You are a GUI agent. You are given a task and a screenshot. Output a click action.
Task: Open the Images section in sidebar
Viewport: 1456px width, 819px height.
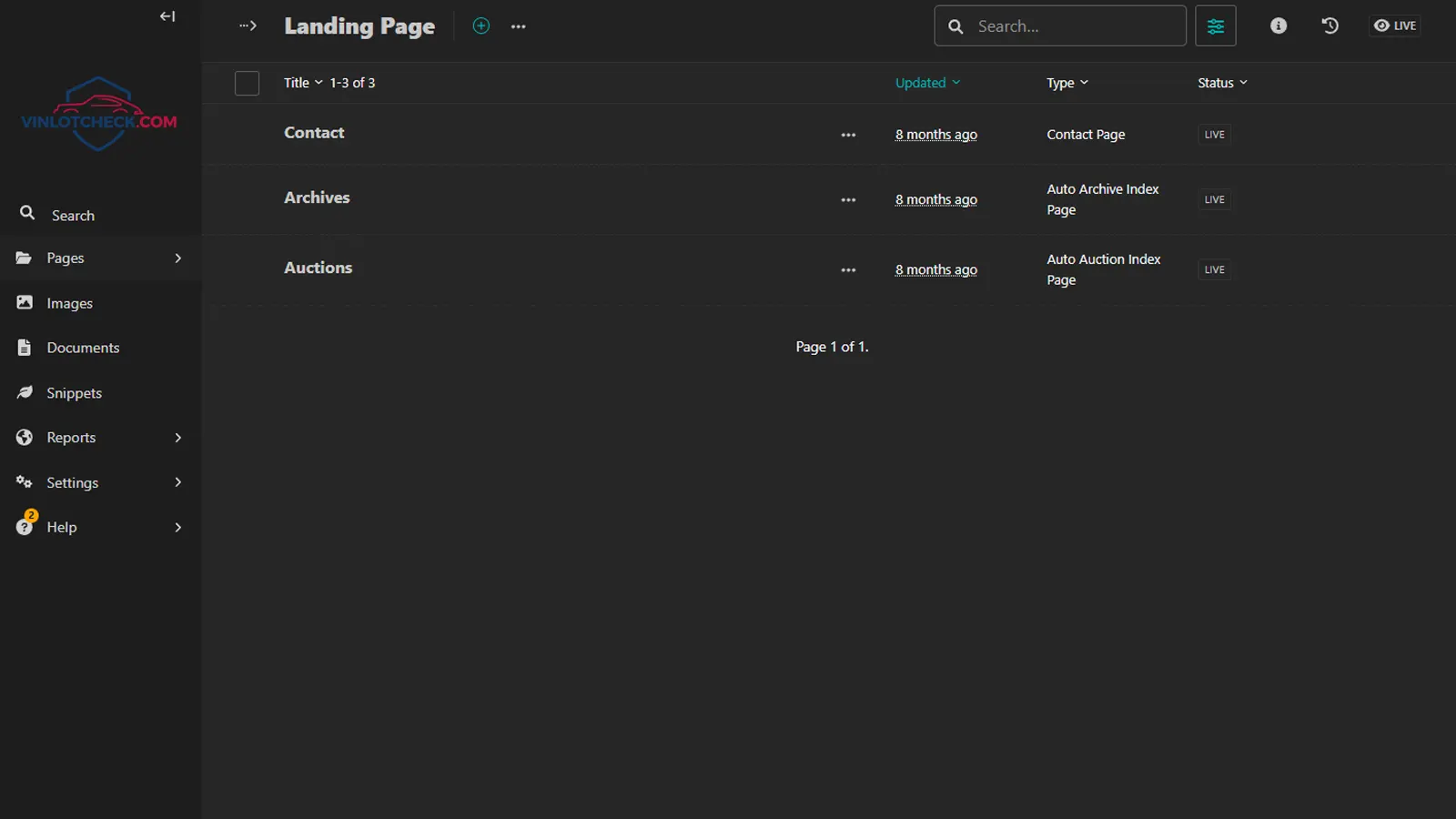69,302
